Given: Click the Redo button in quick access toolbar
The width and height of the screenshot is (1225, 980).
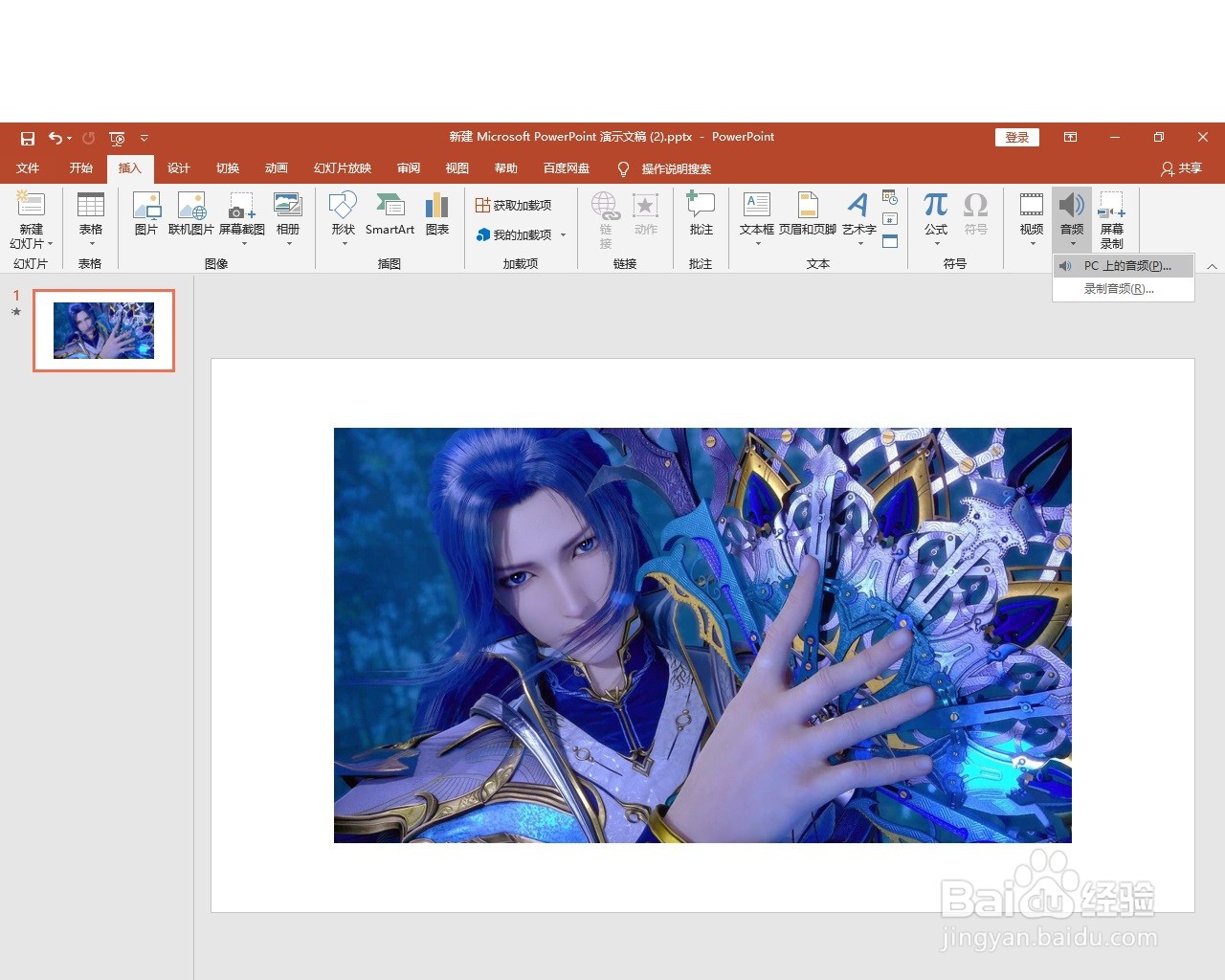Looking at the screenshot, I should coord(89,138).
